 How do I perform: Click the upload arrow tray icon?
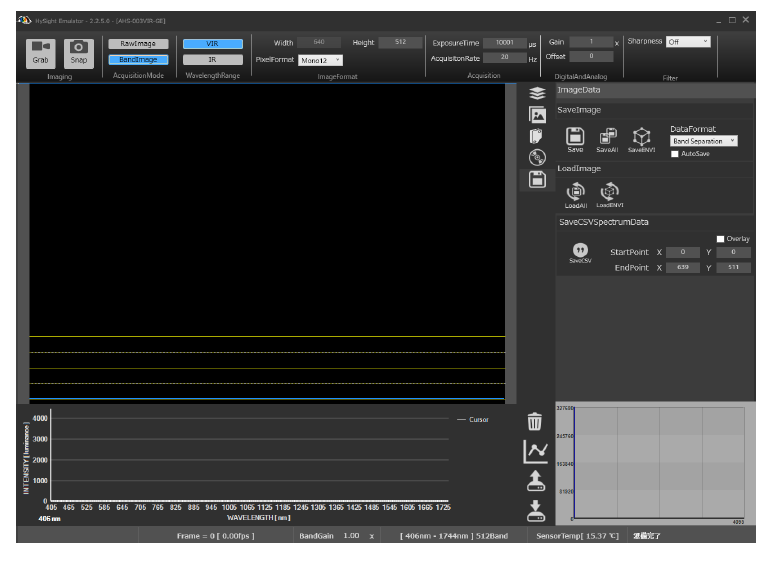(536, 481)
